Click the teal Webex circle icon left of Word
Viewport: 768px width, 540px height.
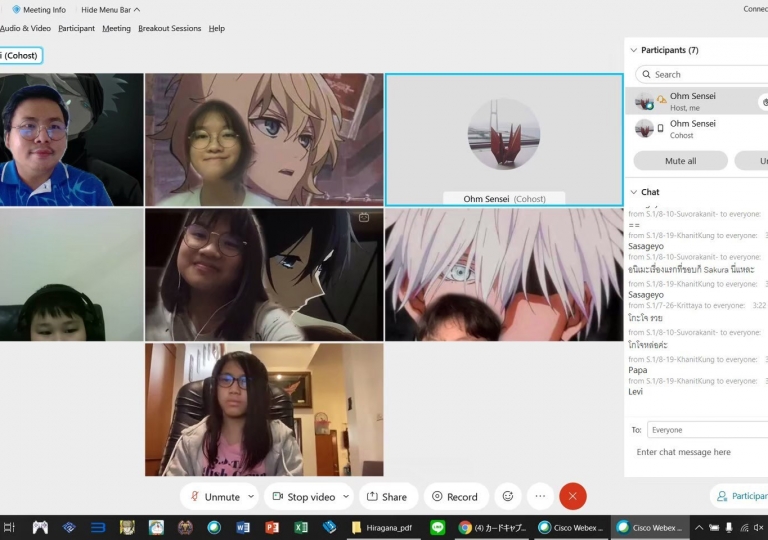click(214, 527)
